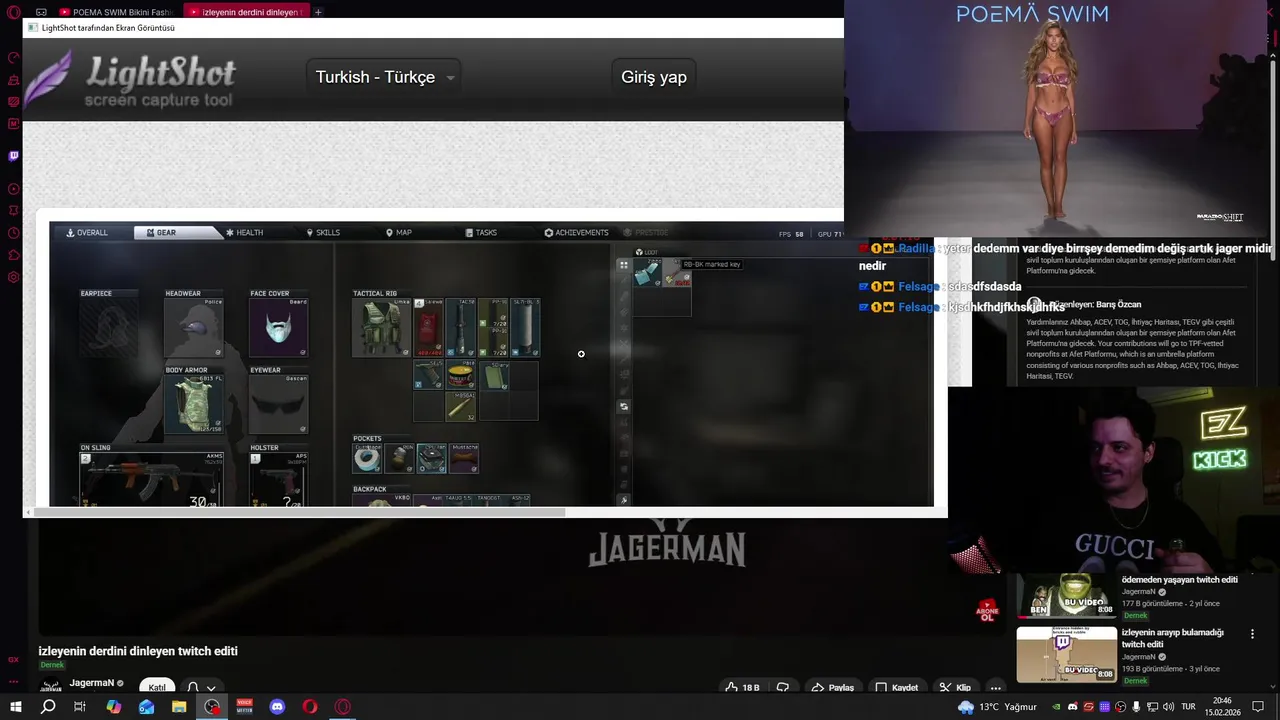Open the TASKS tab in game screenshot
This screenshot has width=1280, height=720.
click(x=481, y=232)
